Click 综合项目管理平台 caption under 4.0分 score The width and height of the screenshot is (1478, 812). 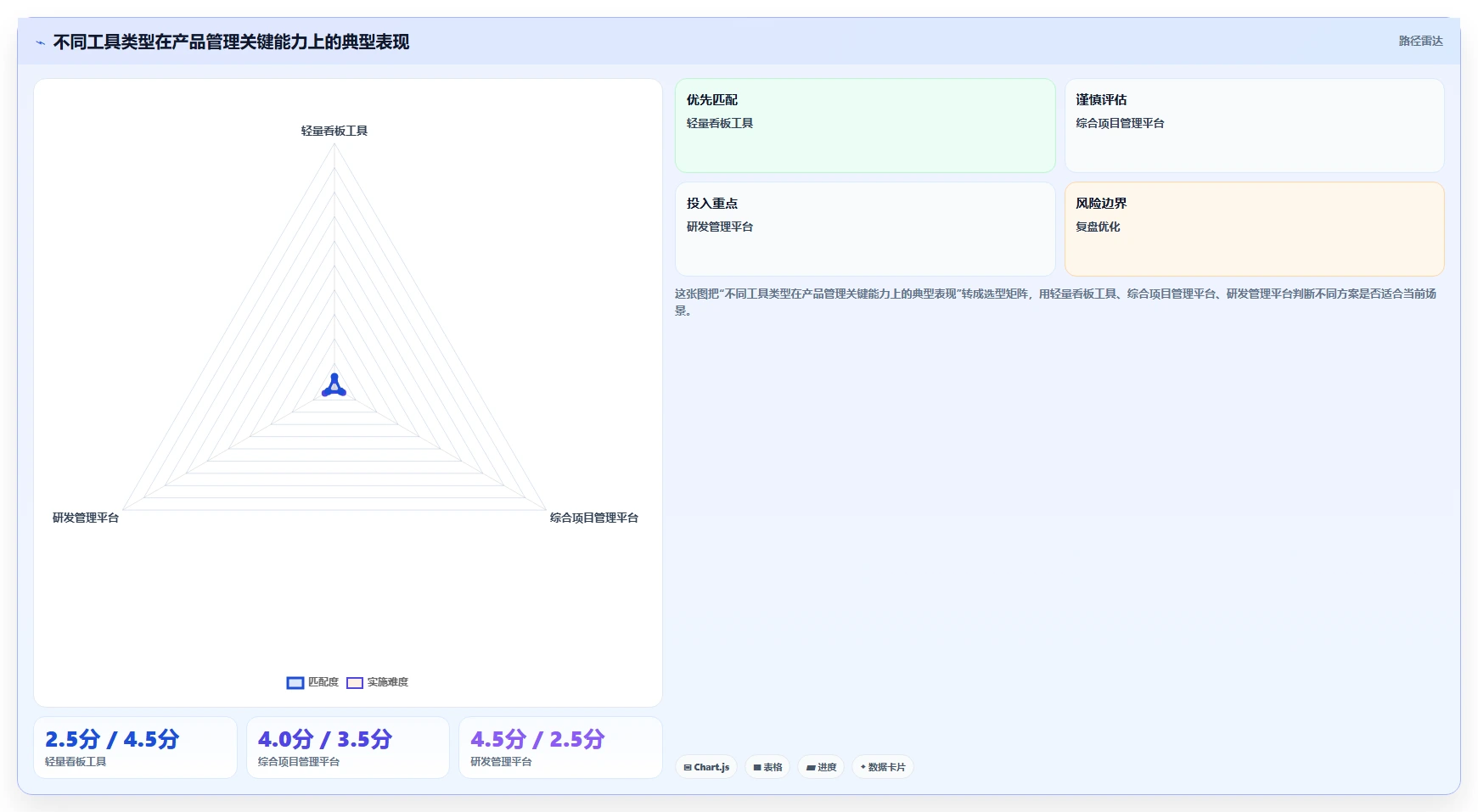click(299, 762)
